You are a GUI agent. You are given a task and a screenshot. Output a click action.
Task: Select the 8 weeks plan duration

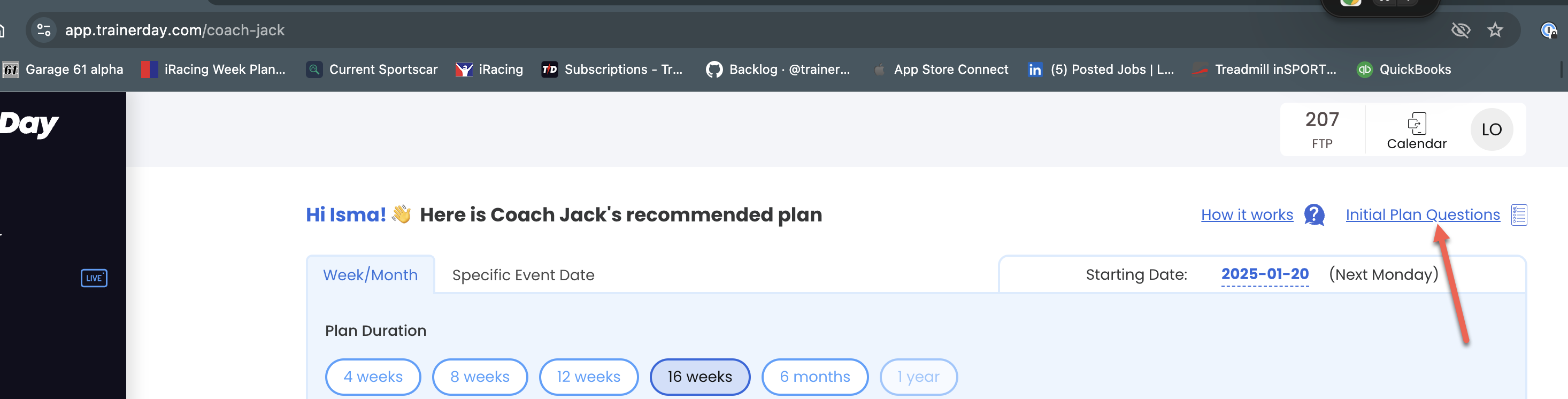click(480, 377)
